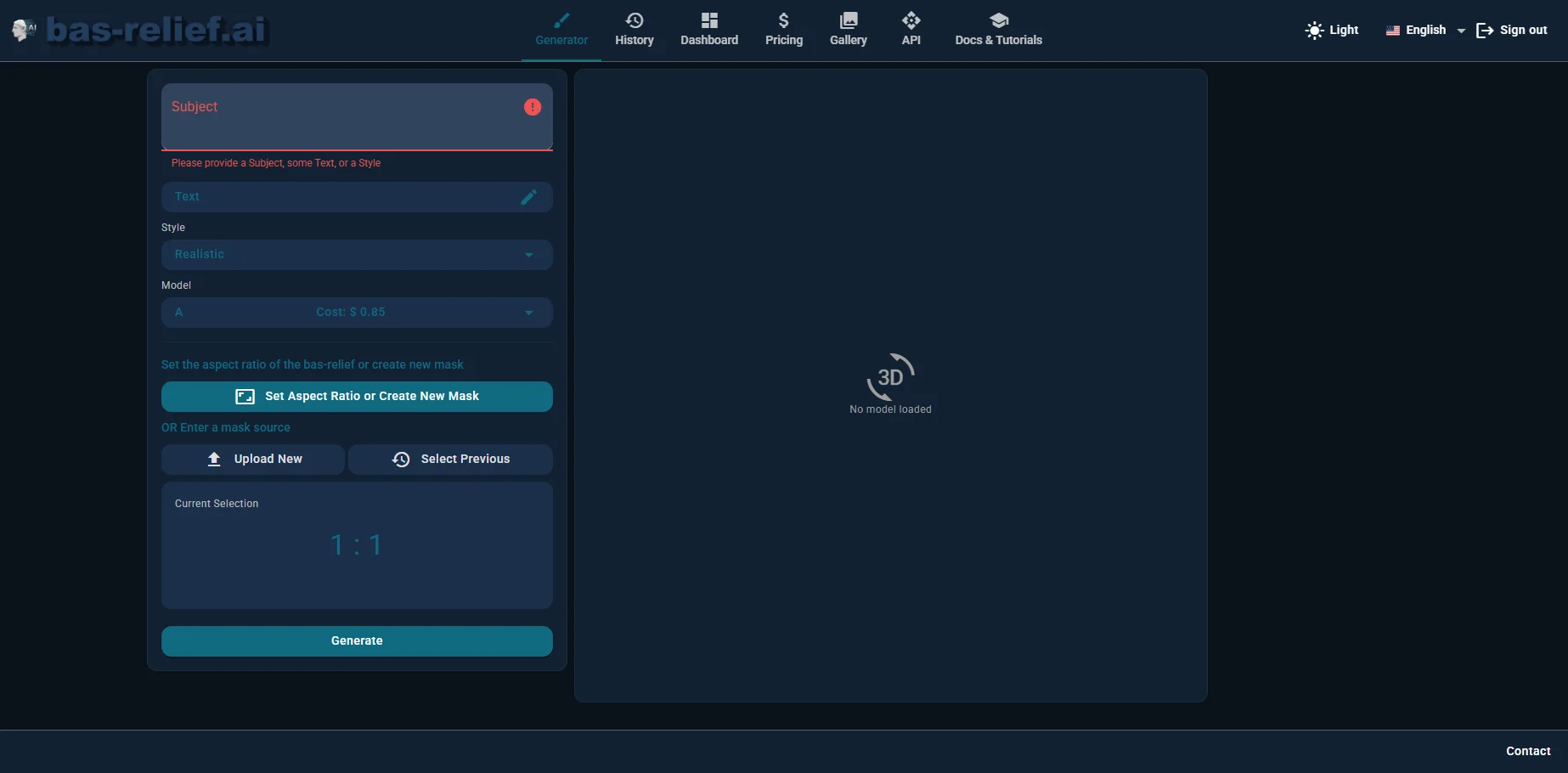Click the pencil icon in the Text field
This screenshot has height=773, width=1568.
529,197
